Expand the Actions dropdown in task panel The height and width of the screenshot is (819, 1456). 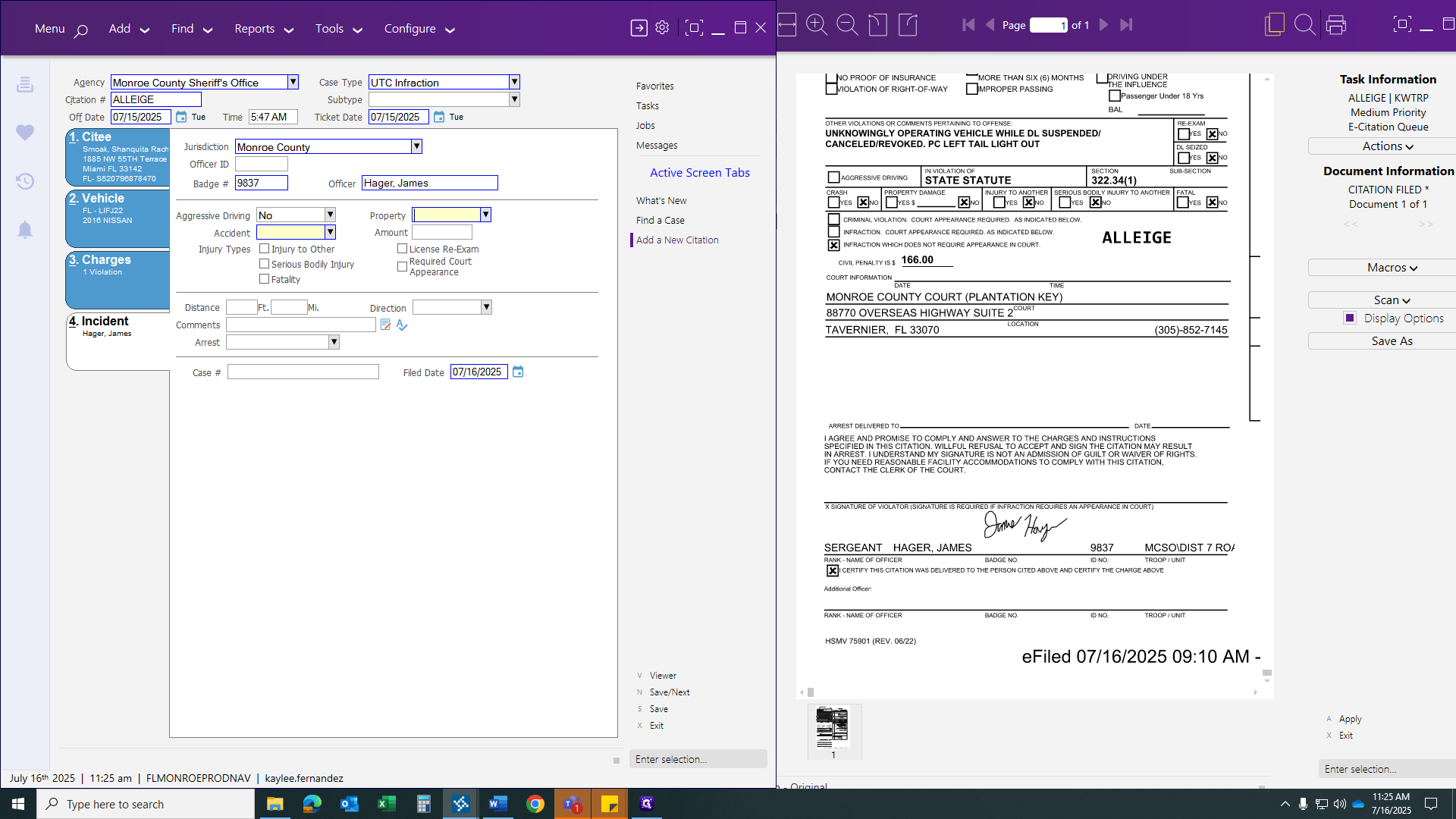pyautogui.click(x=1387, y=146)
